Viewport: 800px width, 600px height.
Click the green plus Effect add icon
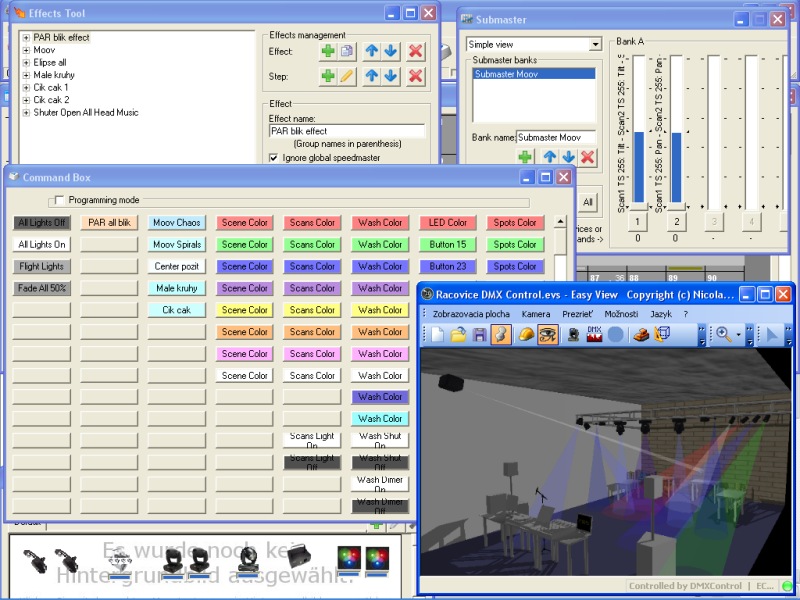pos(328,51)
